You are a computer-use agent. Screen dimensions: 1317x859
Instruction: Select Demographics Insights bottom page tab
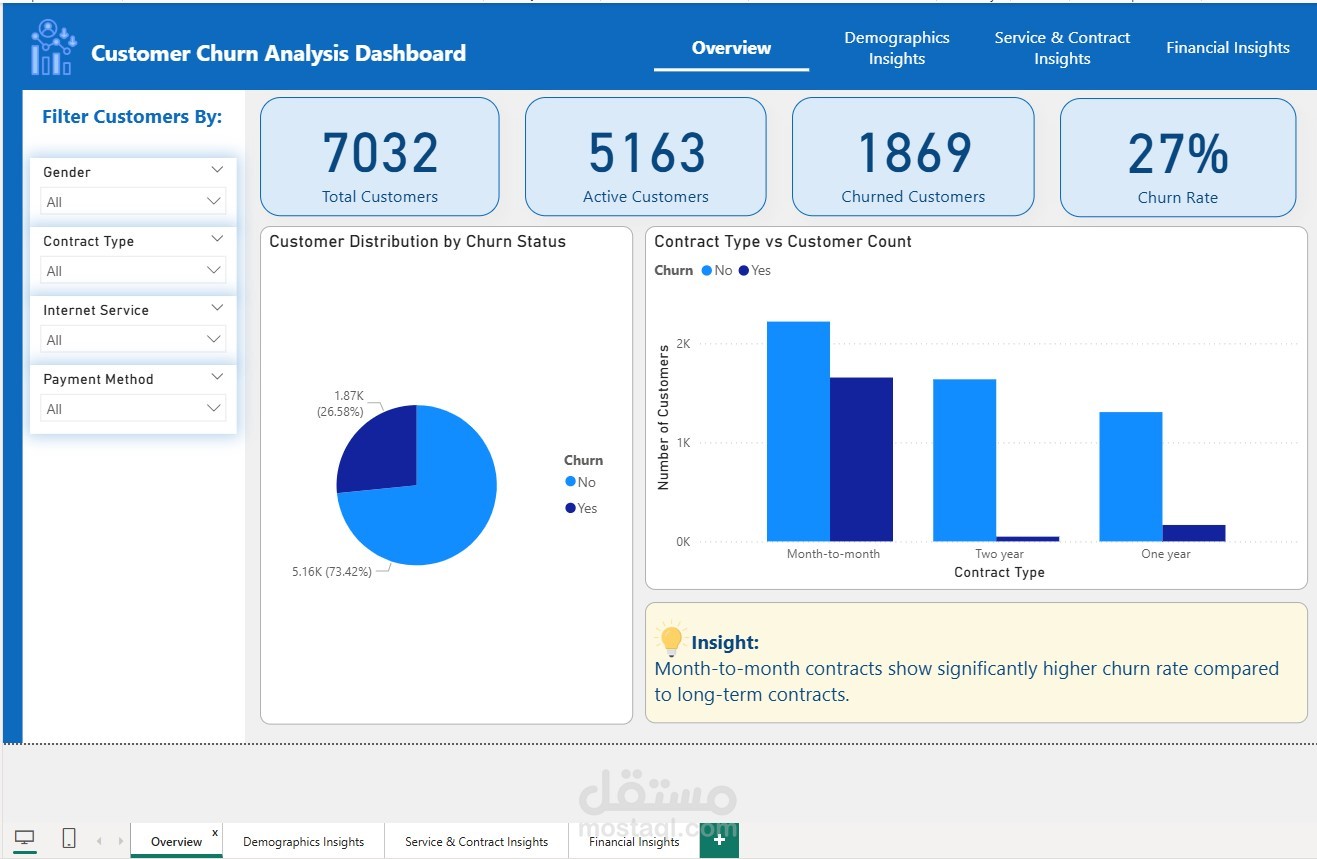tap(303, 841)
